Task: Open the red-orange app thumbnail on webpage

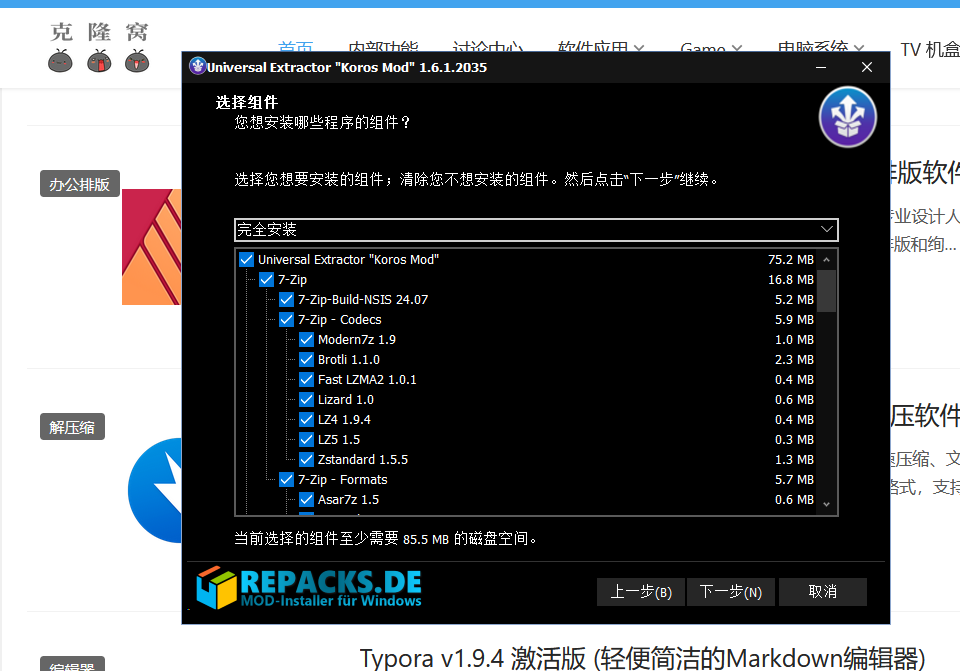Action: point(151,247)
